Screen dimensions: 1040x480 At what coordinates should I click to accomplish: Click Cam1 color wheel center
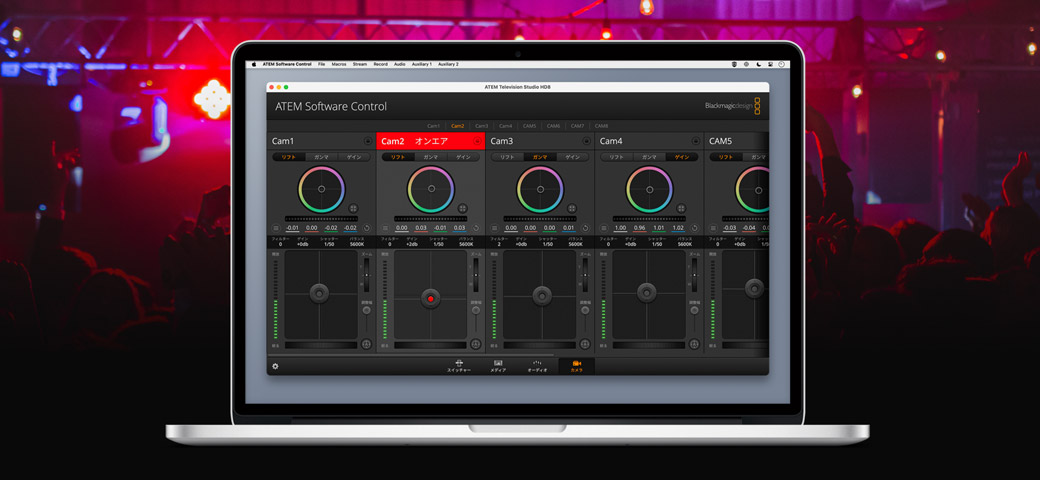pyautogui.click(x=322, y=189)
